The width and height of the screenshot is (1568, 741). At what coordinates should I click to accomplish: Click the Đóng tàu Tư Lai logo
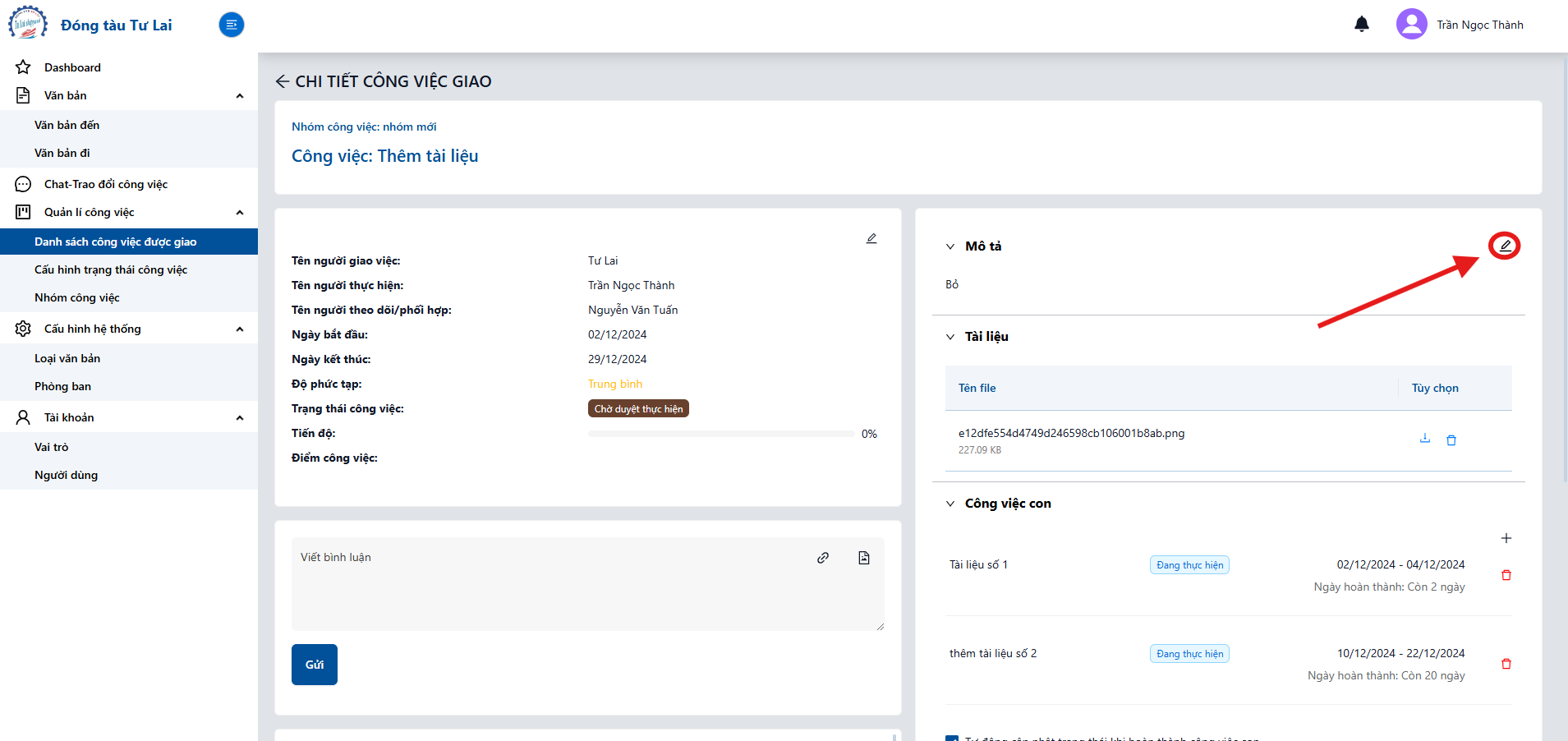click(x=28, y=24)
